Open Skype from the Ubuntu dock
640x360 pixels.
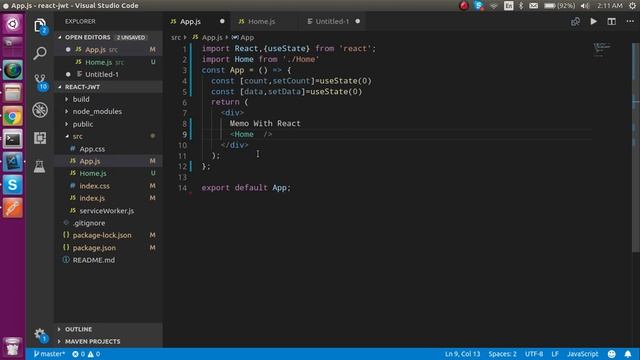(x=13, y=185)
